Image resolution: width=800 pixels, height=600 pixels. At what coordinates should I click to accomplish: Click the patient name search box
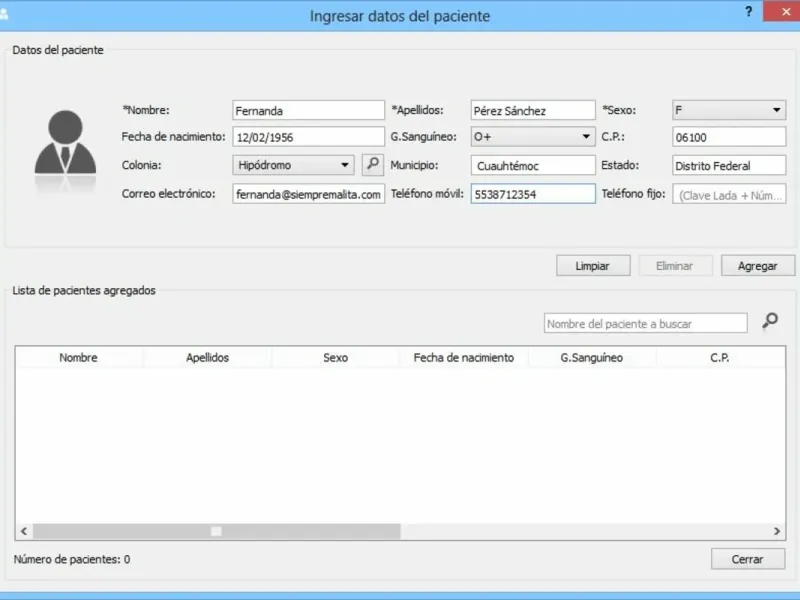645,323
